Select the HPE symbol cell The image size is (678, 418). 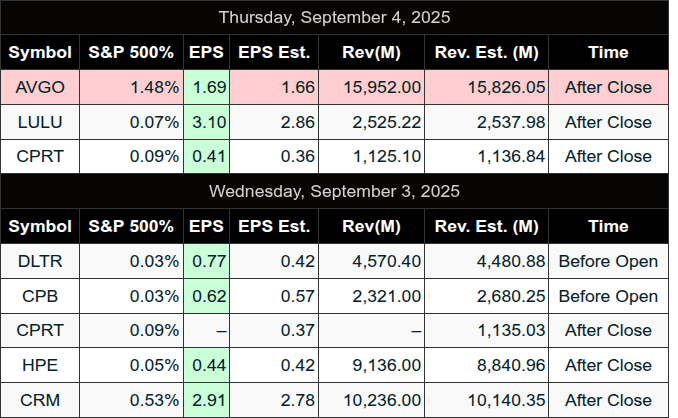pyautogui.click(x=40, y=366)
